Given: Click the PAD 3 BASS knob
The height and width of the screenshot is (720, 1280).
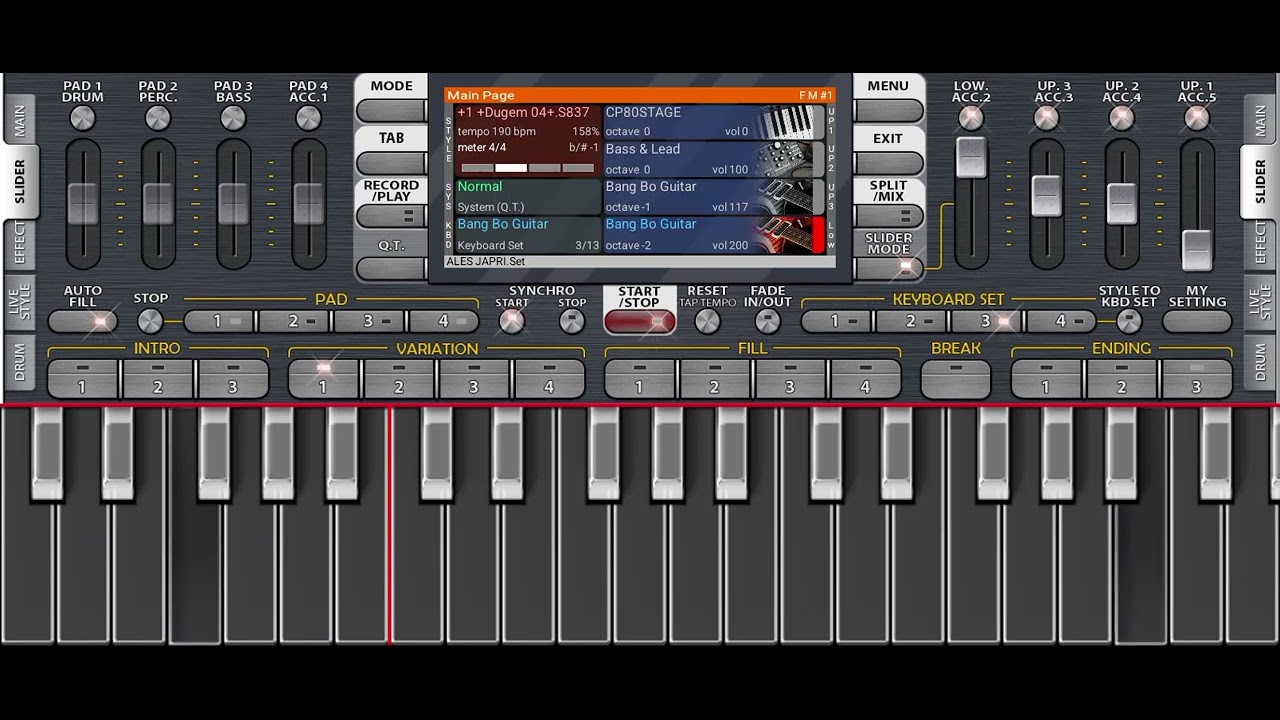Looking at the screenshot, I should point(233,118).
